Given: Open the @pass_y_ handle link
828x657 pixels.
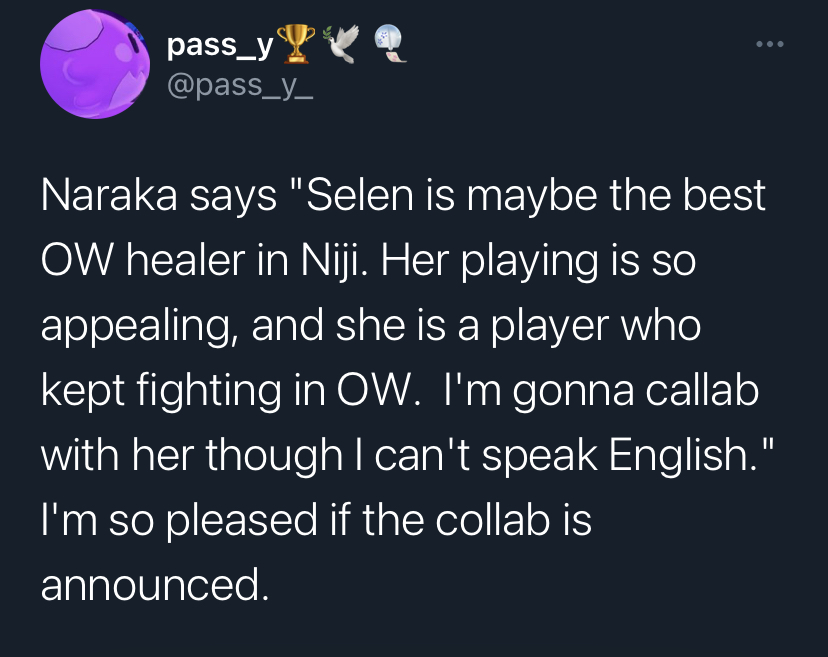Looking at the screenshot, I should tap(240, 86).
